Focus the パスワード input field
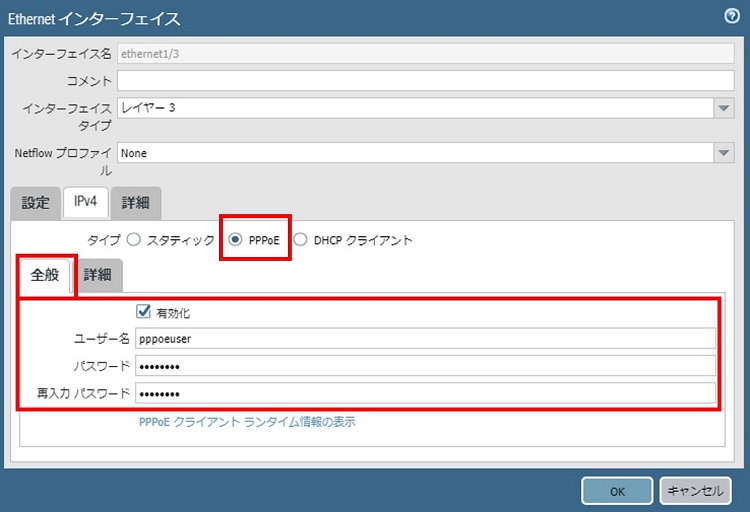Viewport: 750px width, 512px height. [x=425, y=366]
